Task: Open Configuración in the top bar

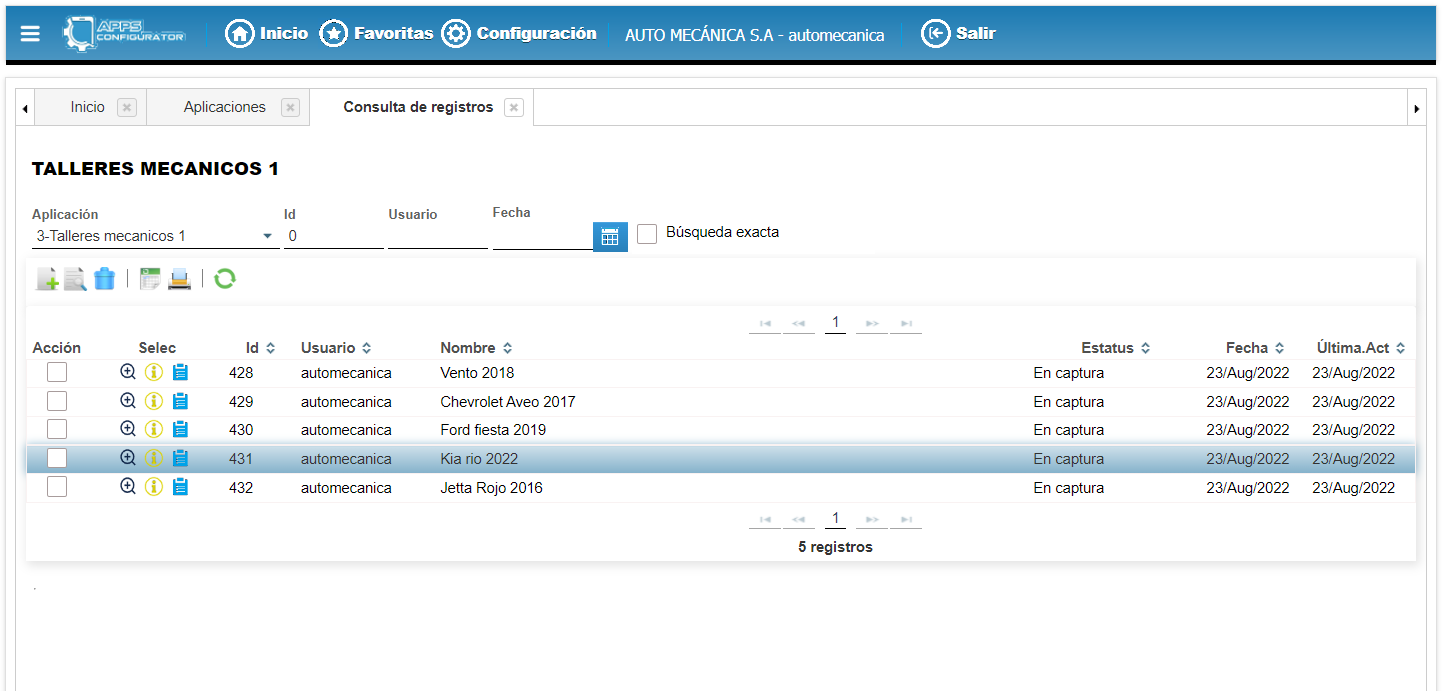Action: pyautogui.click(x=519, y=34)
